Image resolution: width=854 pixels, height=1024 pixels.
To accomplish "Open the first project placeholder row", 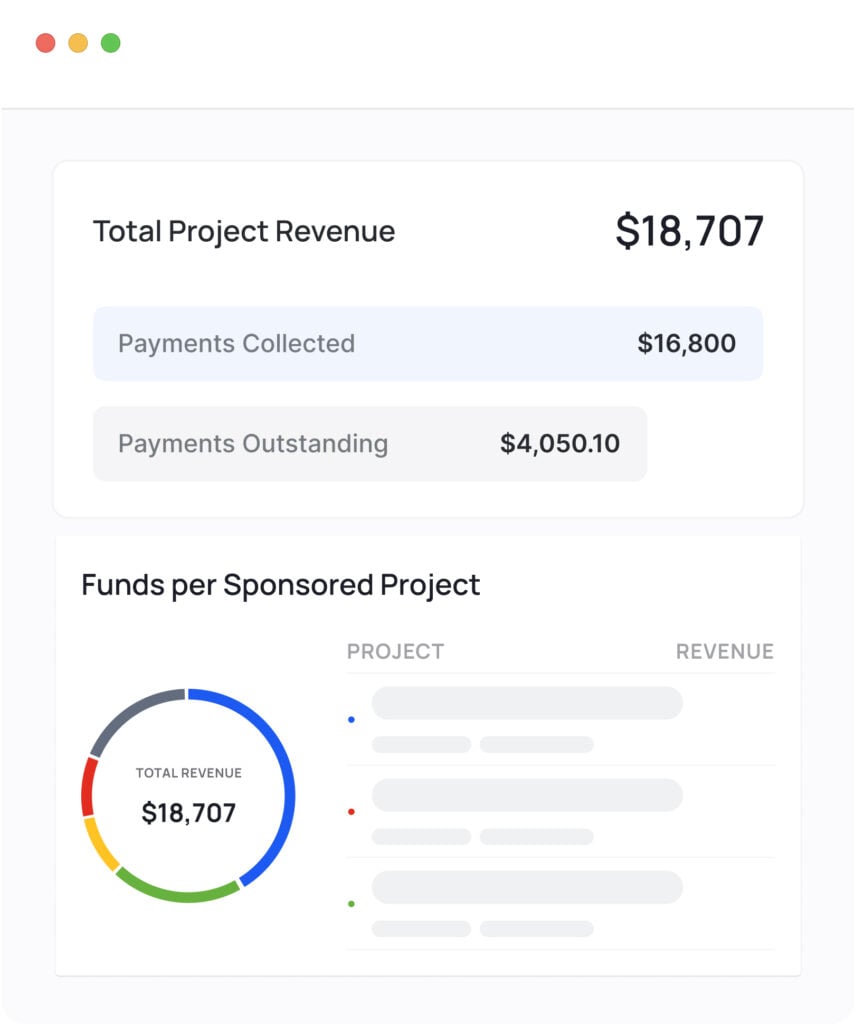I will pyautogui.click(x=560, y=720).
